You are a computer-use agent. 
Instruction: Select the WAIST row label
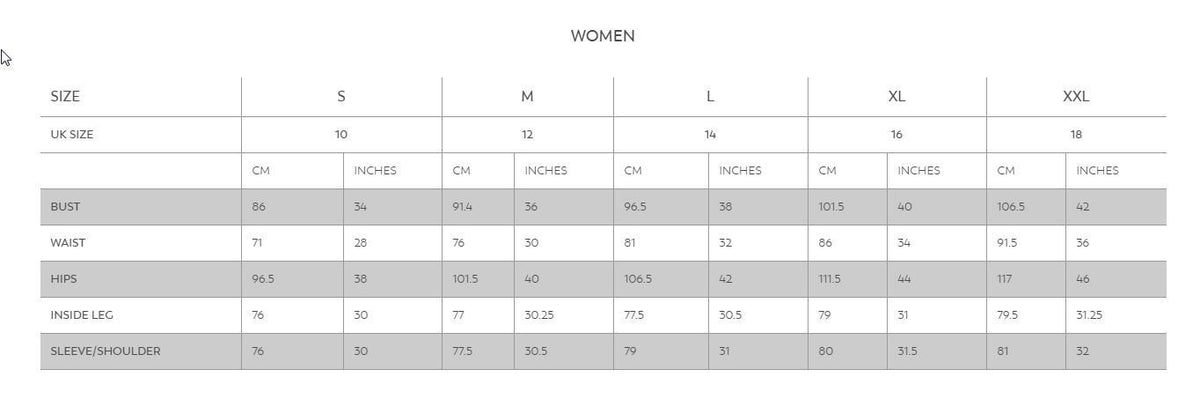point(67,243)
